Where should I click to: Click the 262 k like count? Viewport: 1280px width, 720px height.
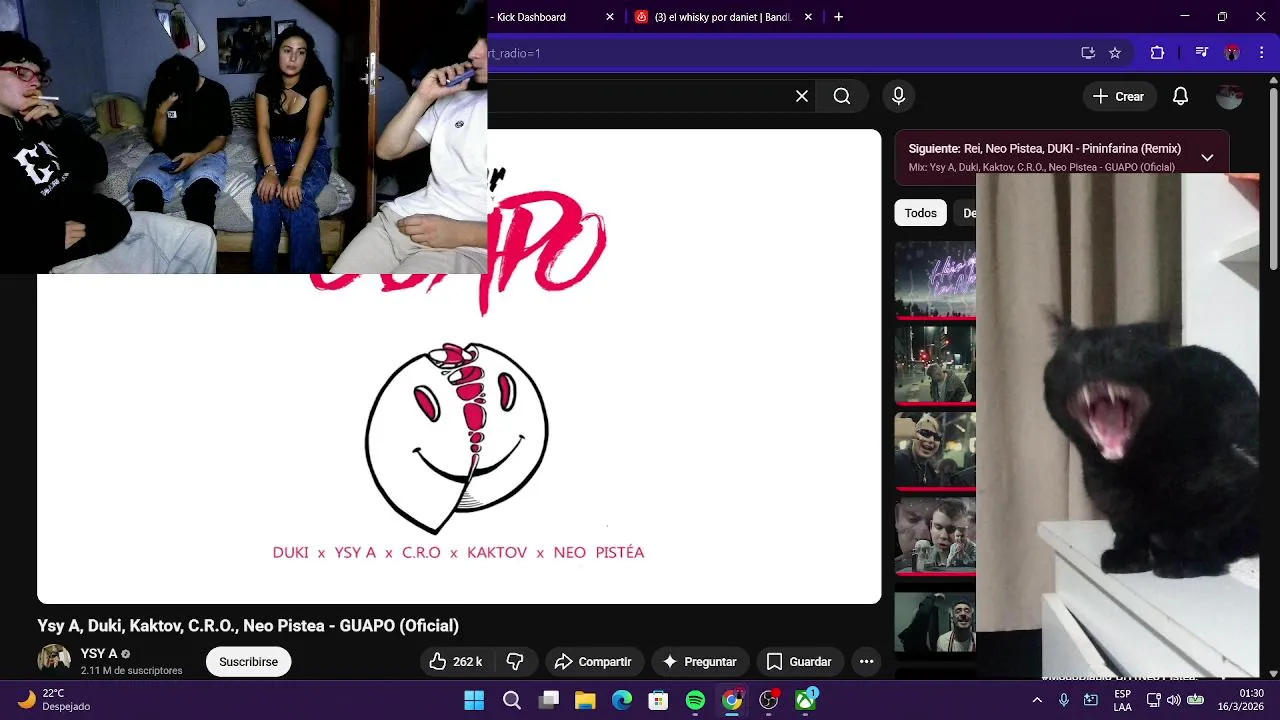[467, 662]
